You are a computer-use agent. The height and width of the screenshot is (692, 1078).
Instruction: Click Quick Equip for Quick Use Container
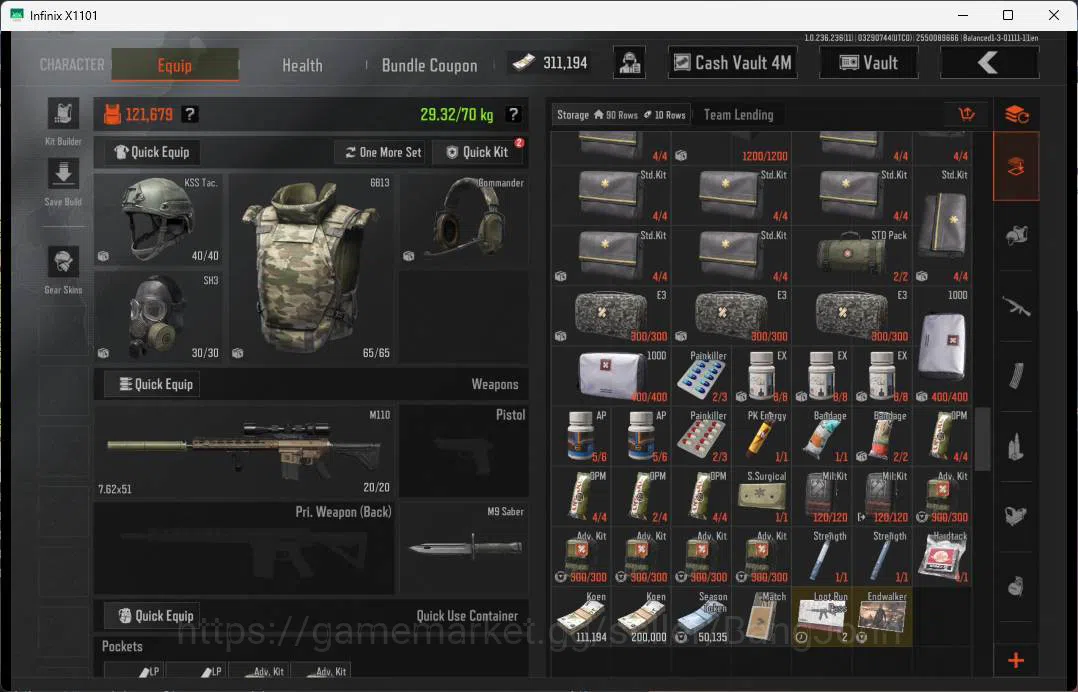(152, 616)
